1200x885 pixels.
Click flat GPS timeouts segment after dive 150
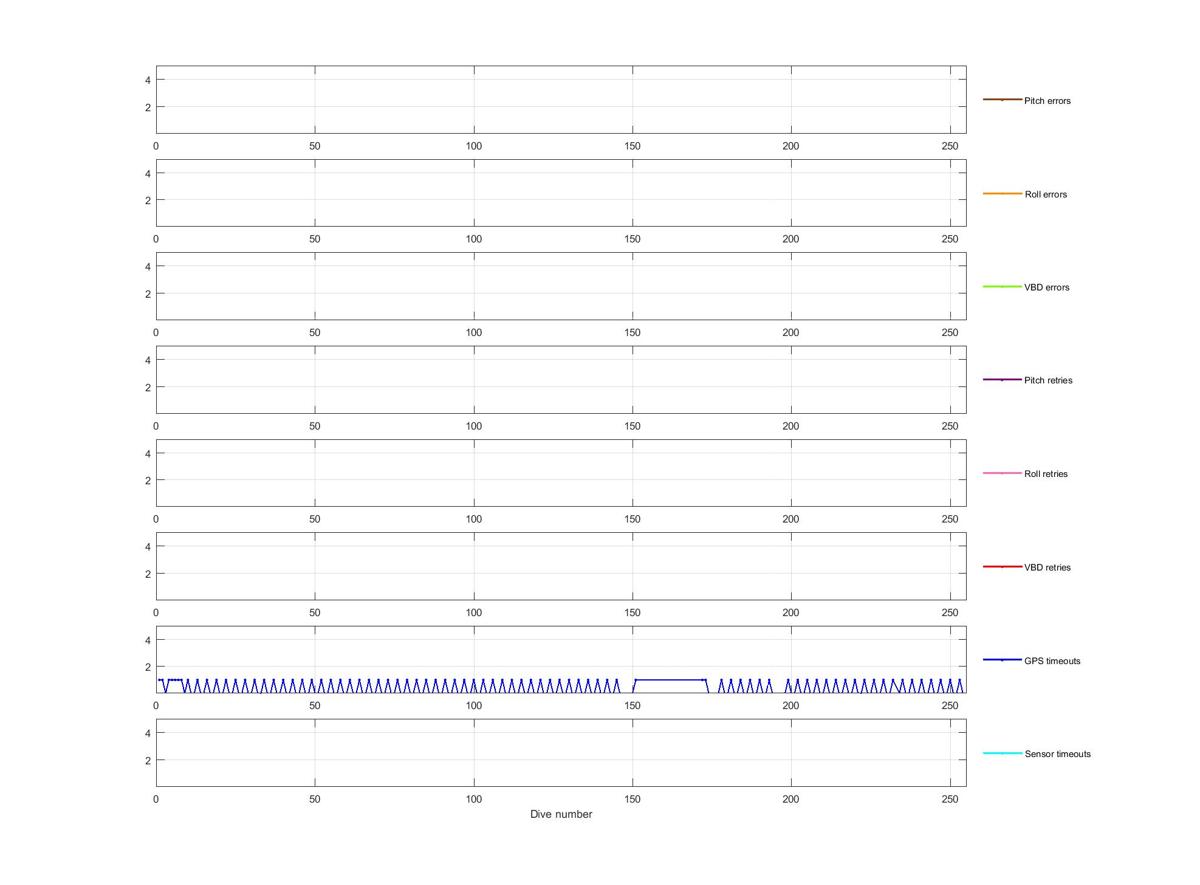click(670, 680)
